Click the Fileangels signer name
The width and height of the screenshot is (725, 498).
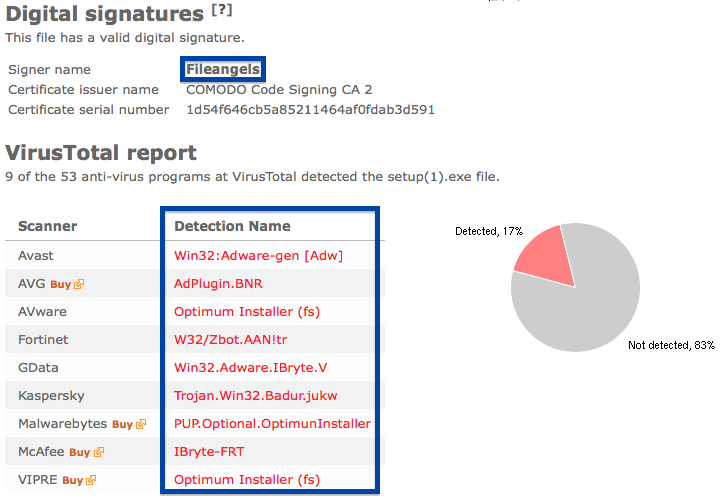(223, 69)
